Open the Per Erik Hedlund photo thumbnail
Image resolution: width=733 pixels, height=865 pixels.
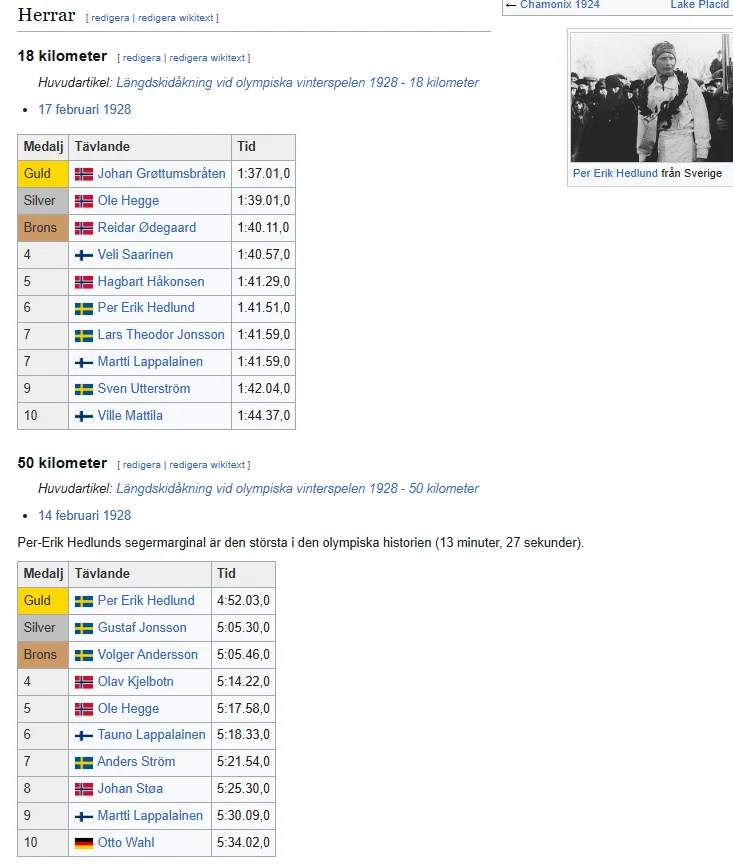point(651,98)
